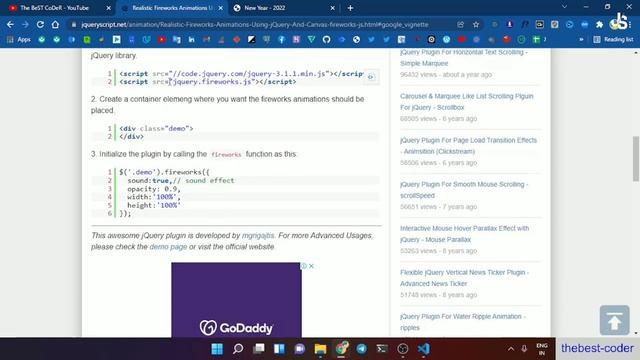Close the GoDaddy ad
This screenshot has height=360, width=640.
point(311,266)
